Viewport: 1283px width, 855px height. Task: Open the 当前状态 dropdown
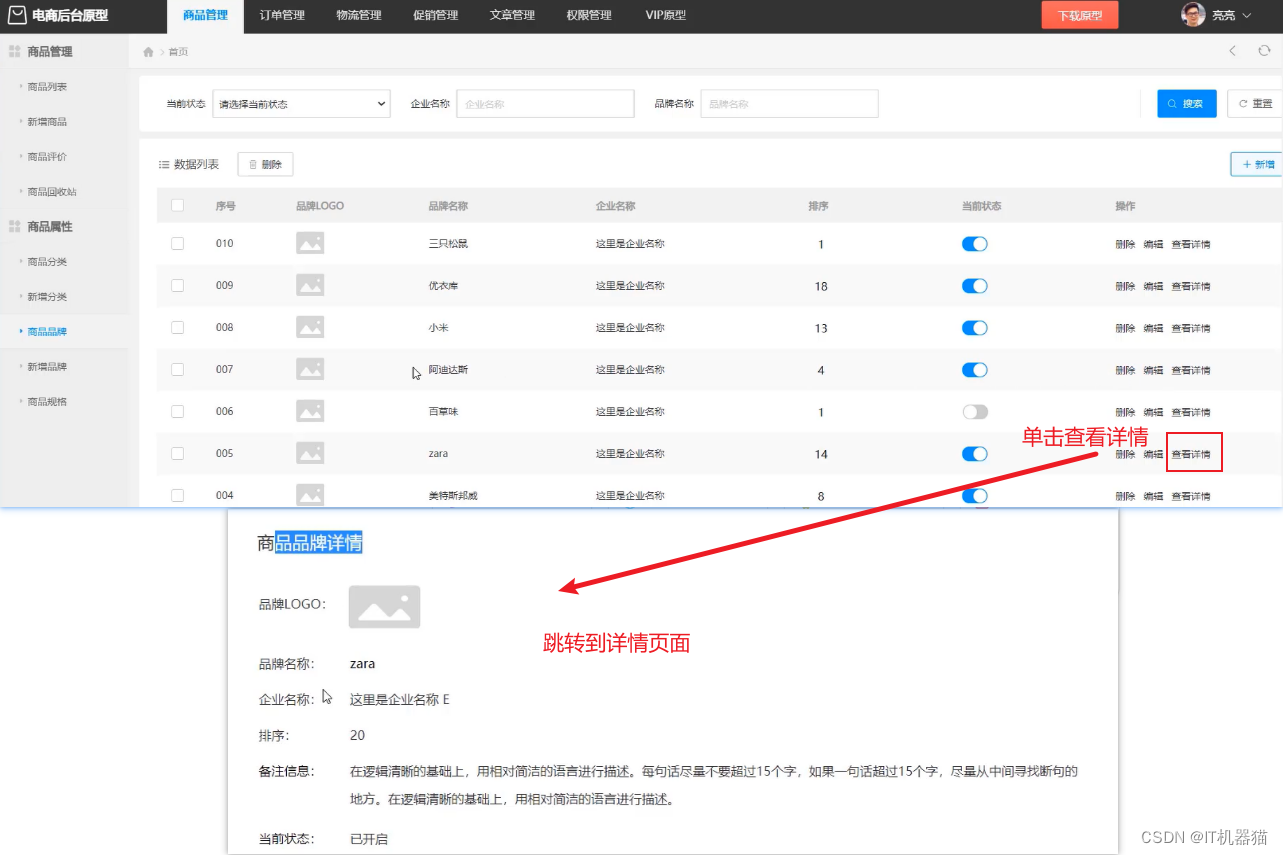pos(301,103)
